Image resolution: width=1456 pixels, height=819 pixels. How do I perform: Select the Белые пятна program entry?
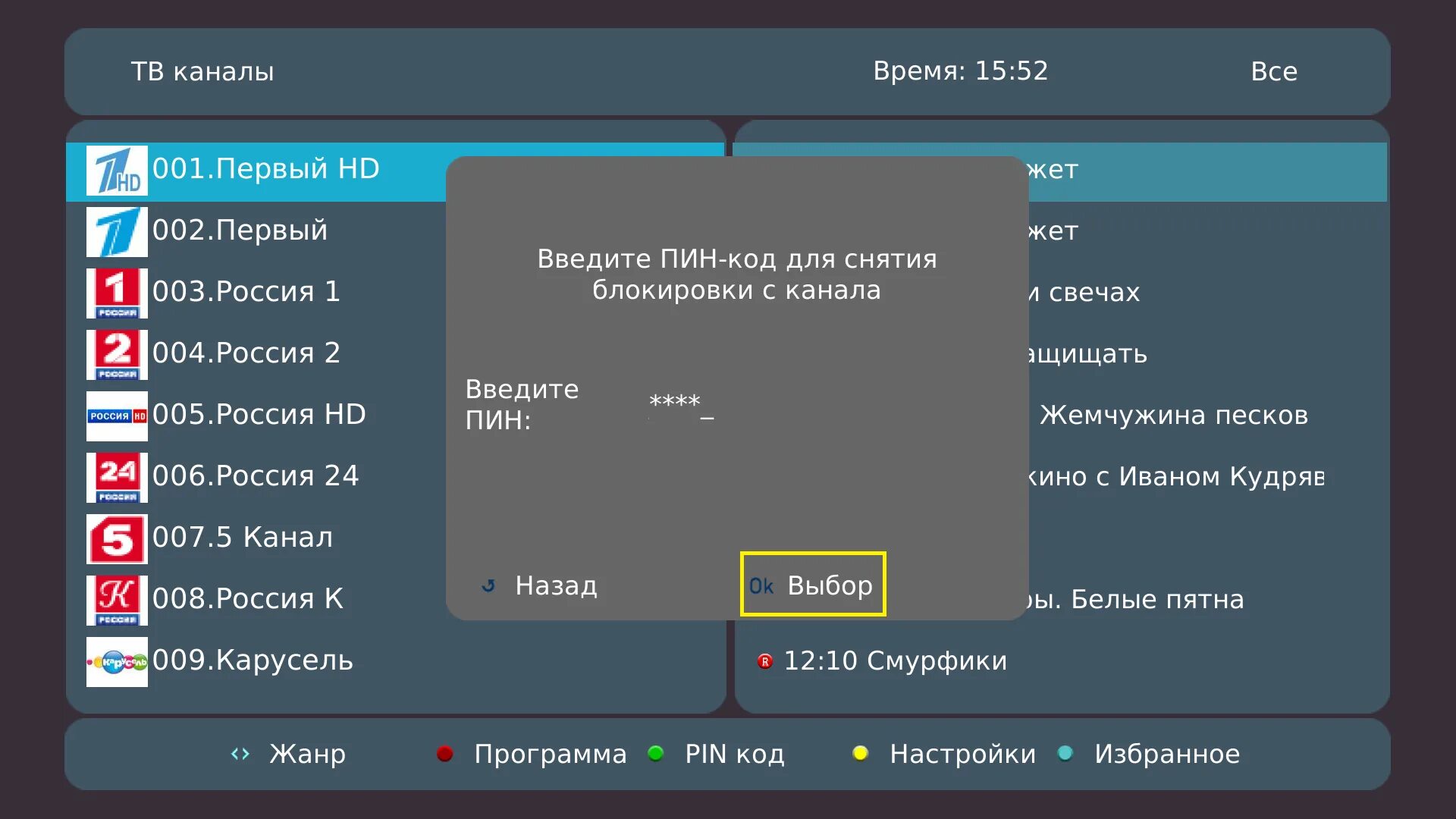pyautogui.click(x=1136, y=600)
